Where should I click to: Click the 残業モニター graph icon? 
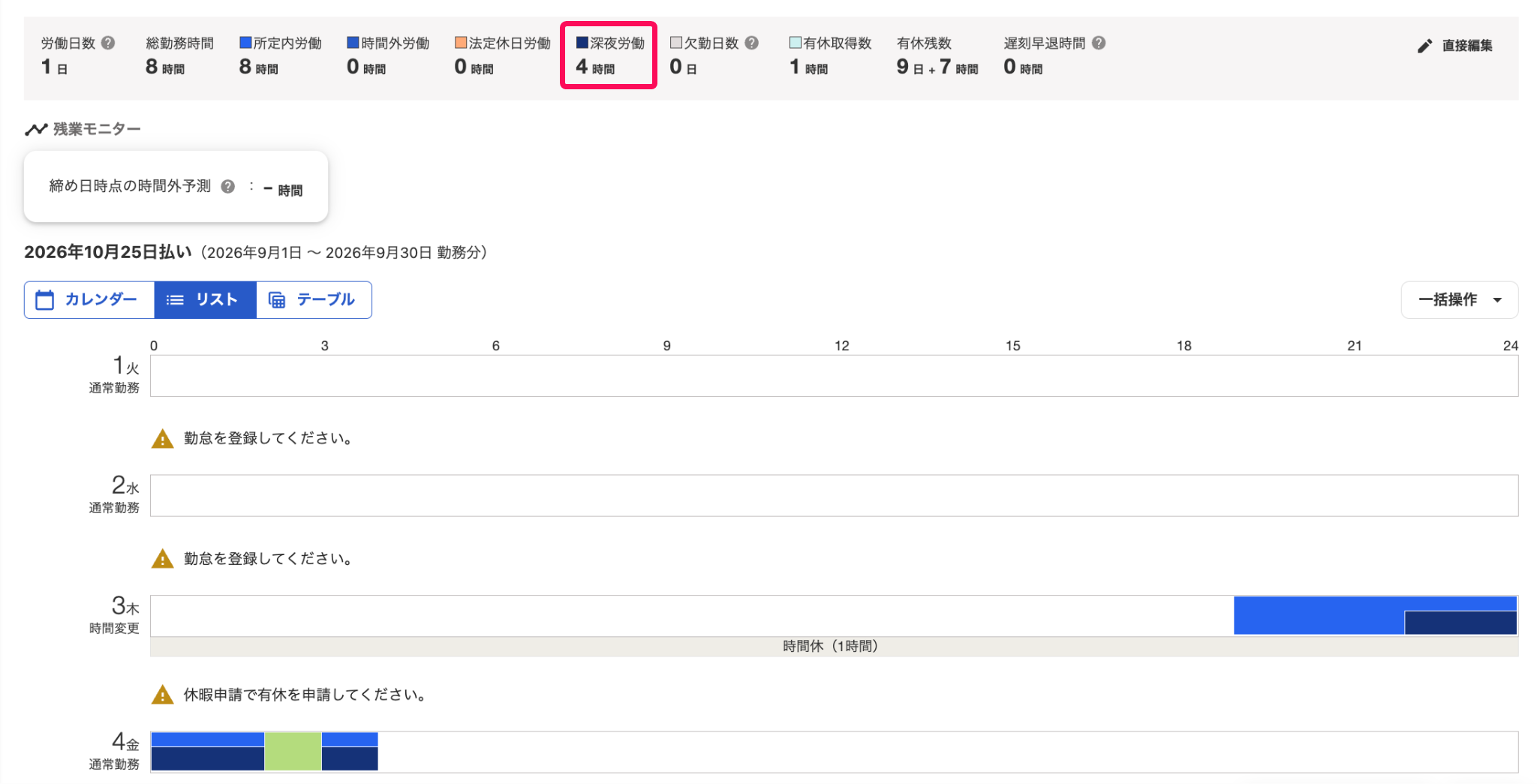[36, 129]
